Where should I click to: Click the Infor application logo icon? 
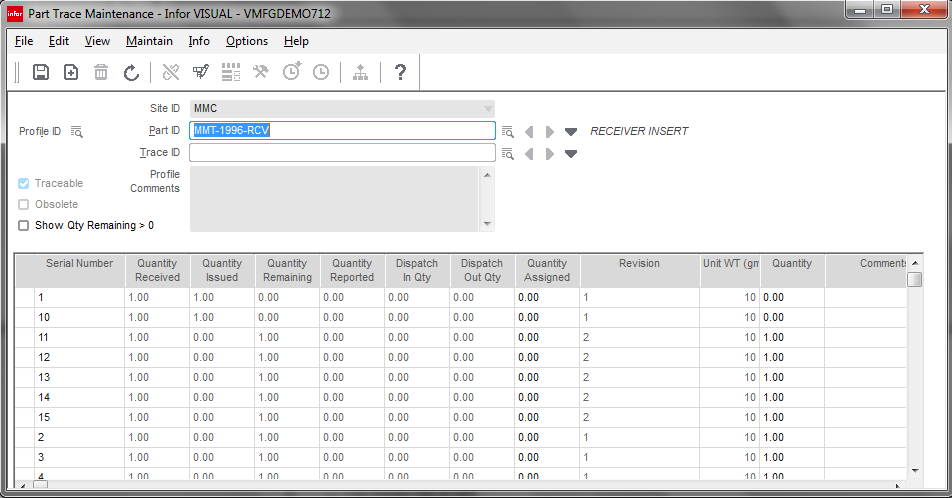click(x=15, y=13)
